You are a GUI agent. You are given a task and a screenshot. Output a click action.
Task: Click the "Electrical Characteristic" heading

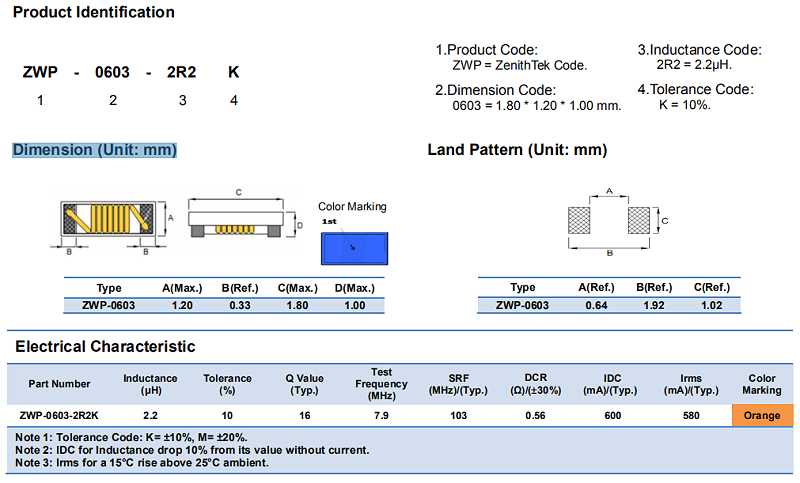tap(105, 346)
